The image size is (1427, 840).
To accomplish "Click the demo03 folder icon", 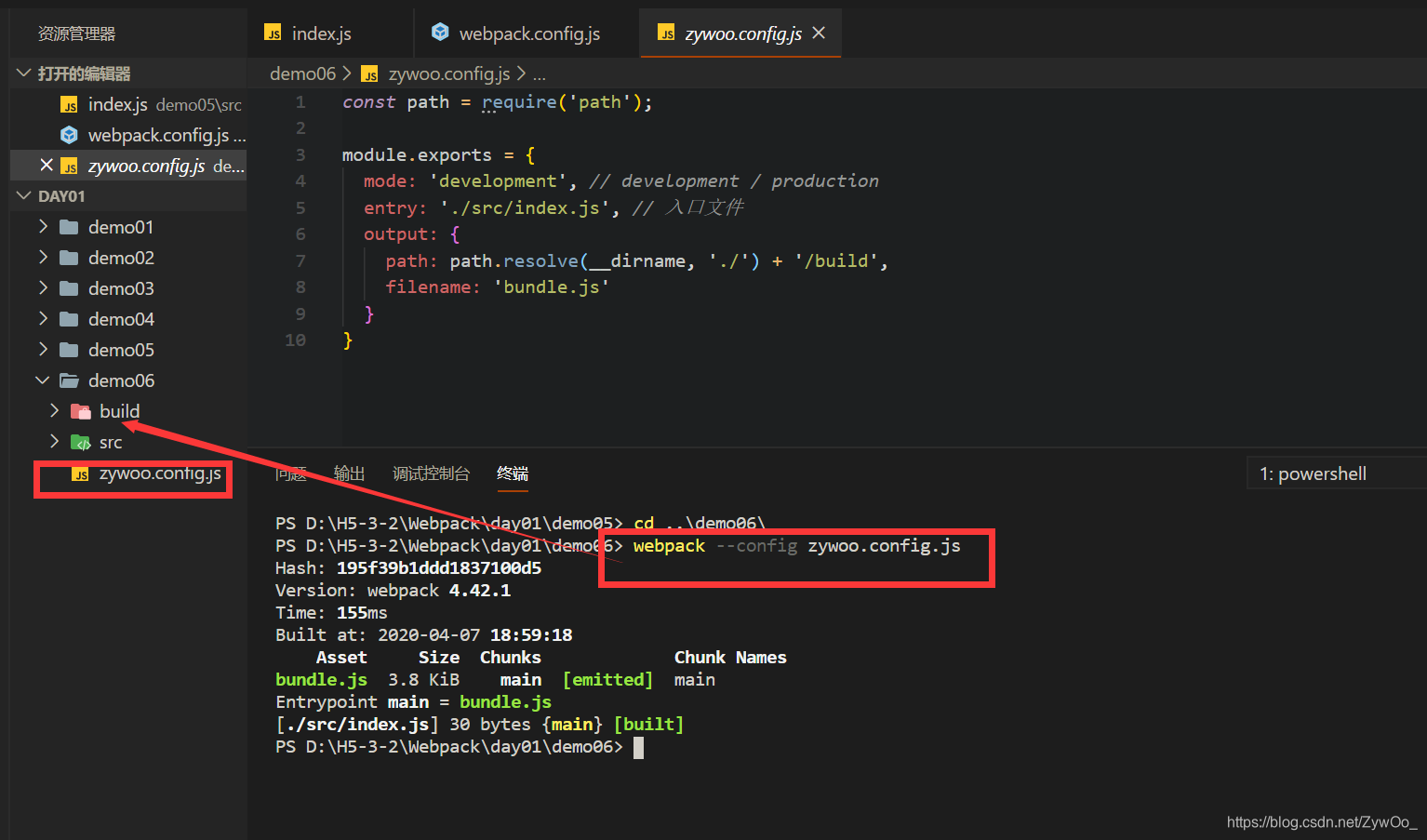I will tap(69, 288).
